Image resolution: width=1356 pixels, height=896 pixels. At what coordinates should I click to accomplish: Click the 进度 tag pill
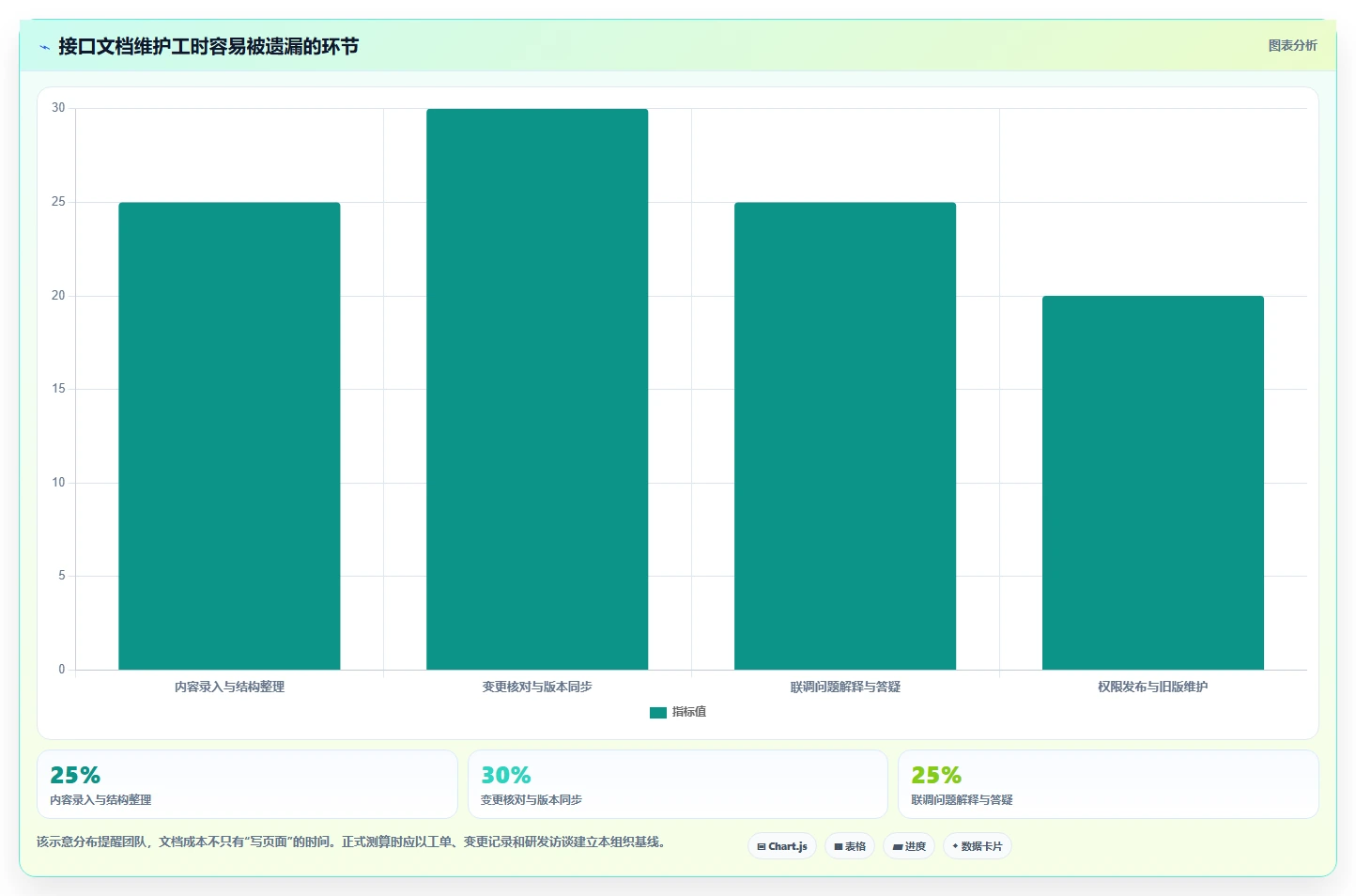pyautogui.click(x=909, y=846)
